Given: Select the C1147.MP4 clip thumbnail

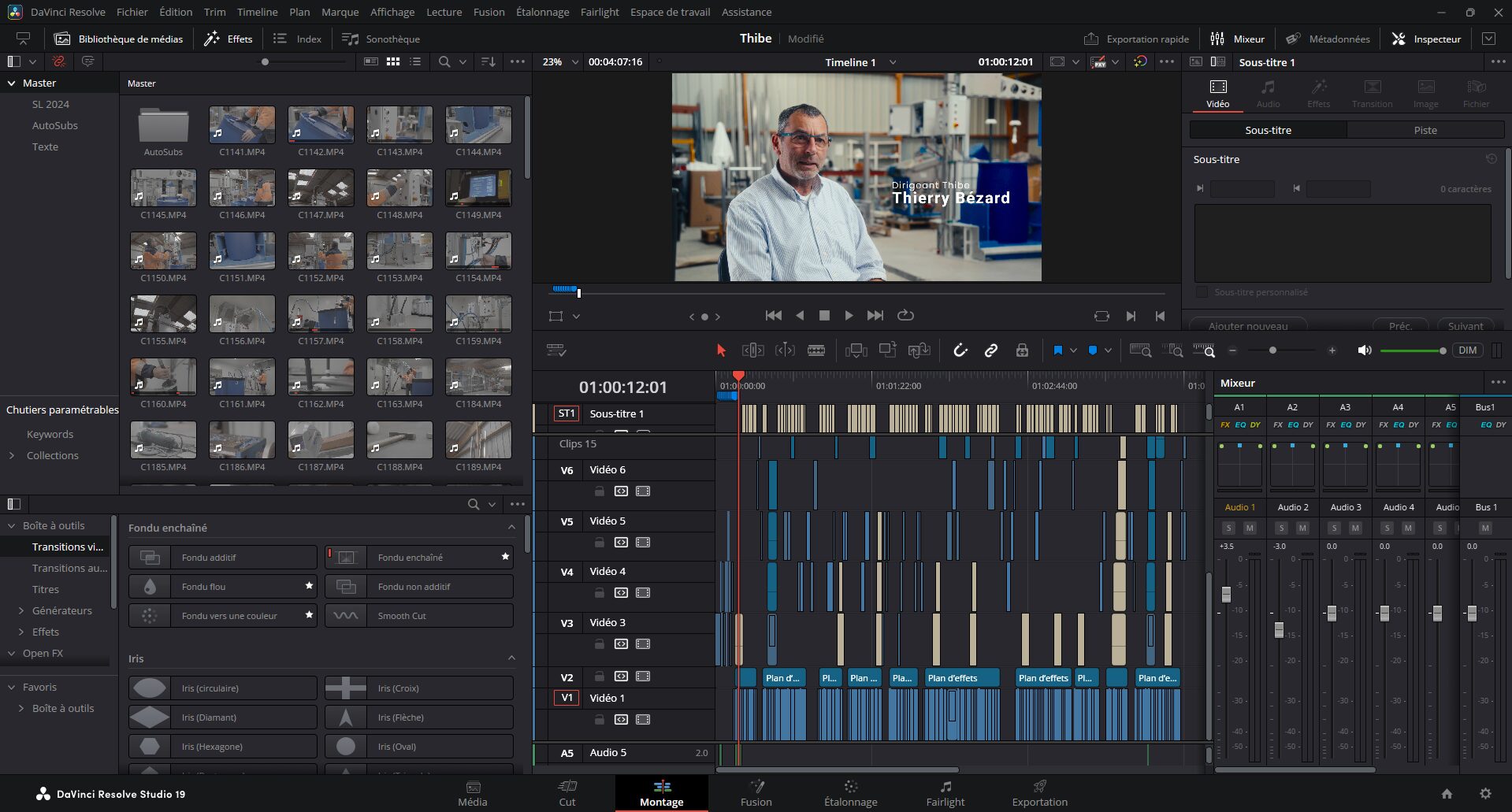Looking at the screenshot, I should (x=321, y=188).
